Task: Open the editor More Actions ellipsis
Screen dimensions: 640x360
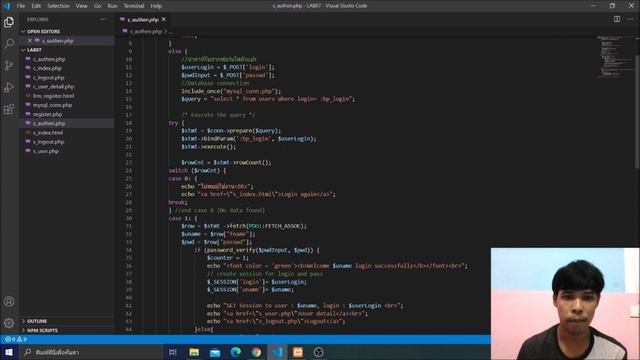Action: pos(630,19)
